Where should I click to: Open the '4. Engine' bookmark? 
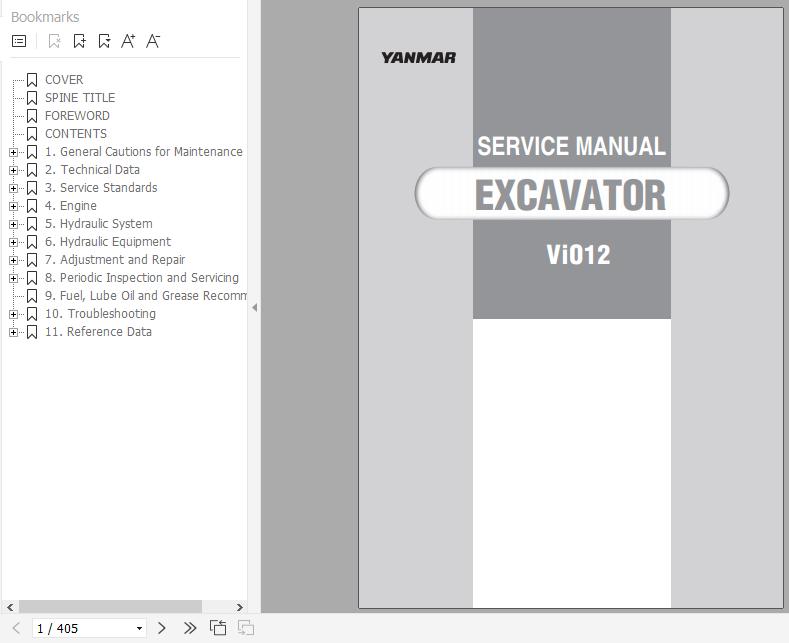(x=70, y=206)
